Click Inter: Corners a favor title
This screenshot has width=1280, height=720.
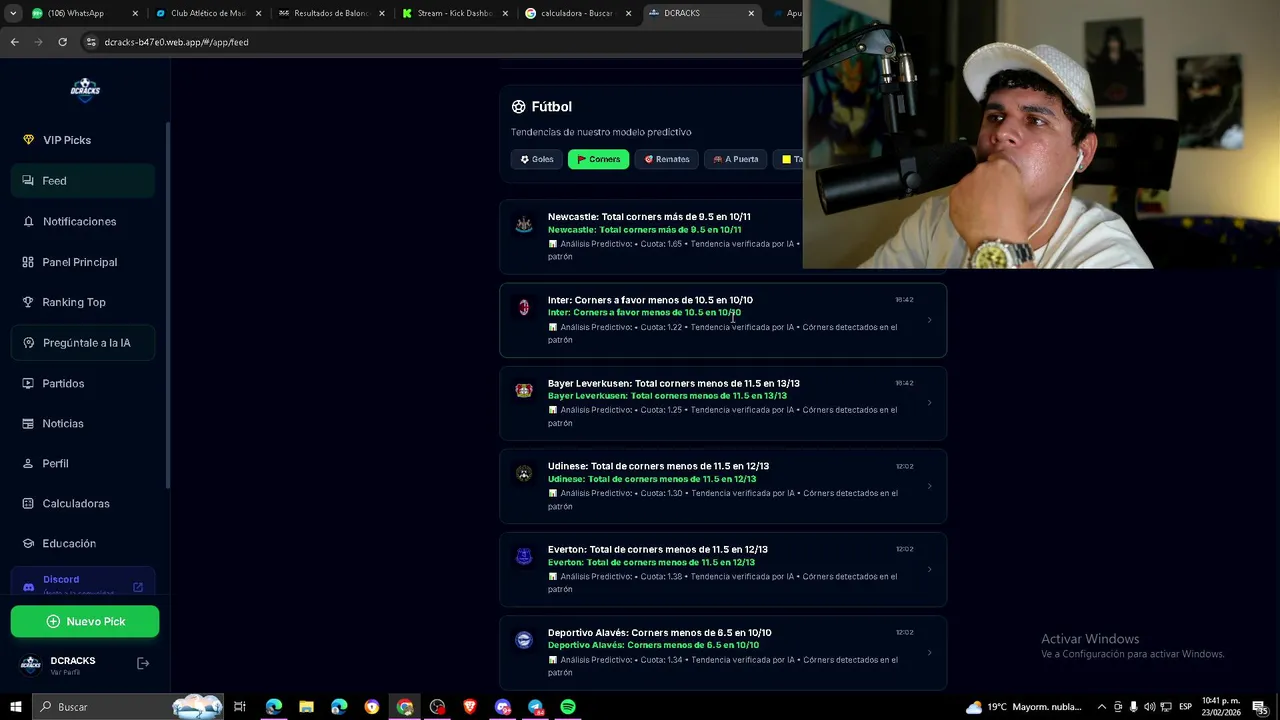click(650, 300)
